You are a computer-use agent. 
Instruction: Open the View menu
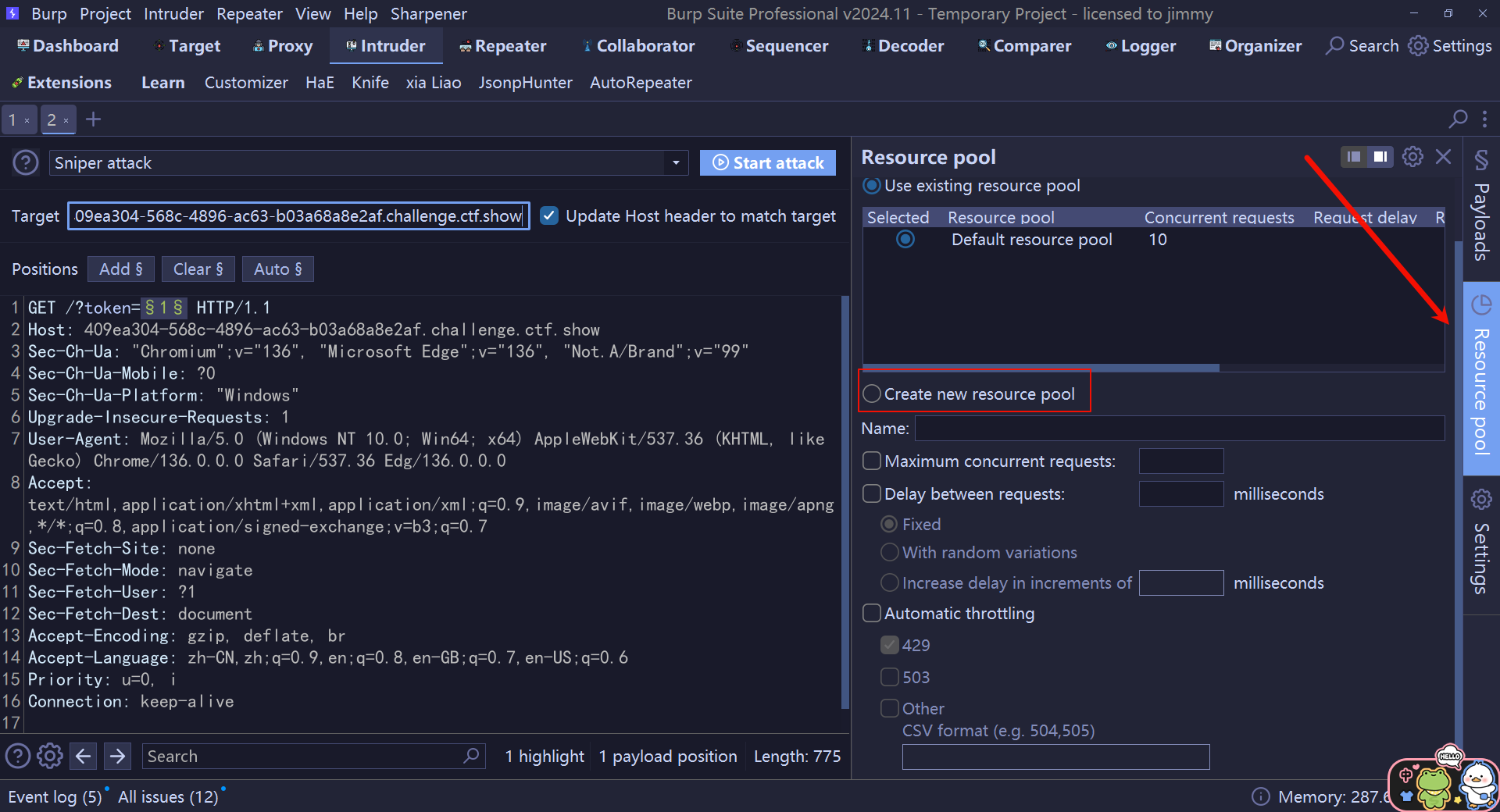pyautogui.click(x=313, y=13)
